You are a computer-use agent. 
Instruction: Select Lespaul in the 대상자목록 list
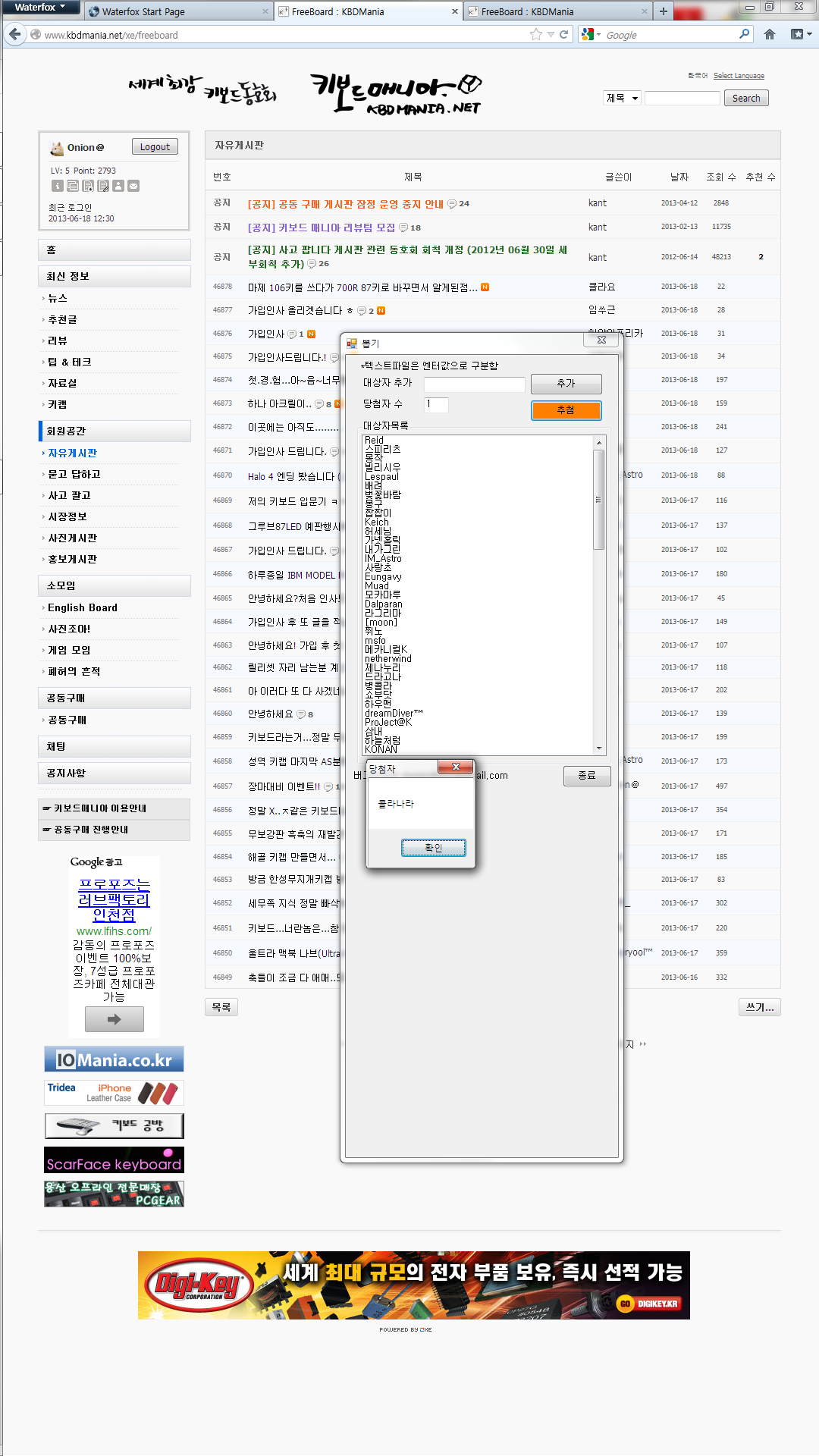click(381, 477)
